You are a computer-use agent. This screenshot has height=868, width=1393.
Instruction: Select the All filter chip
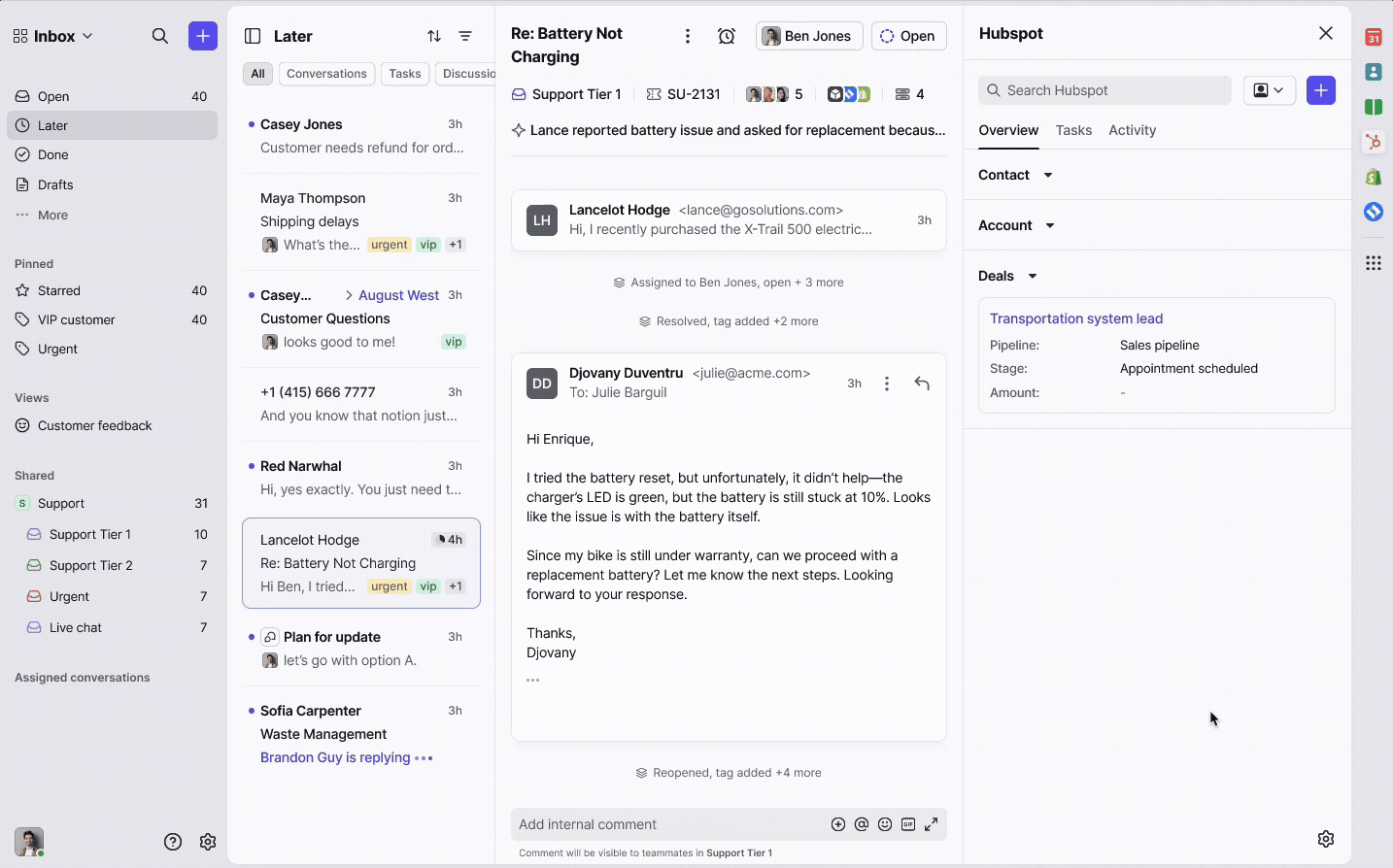(257, 74)
